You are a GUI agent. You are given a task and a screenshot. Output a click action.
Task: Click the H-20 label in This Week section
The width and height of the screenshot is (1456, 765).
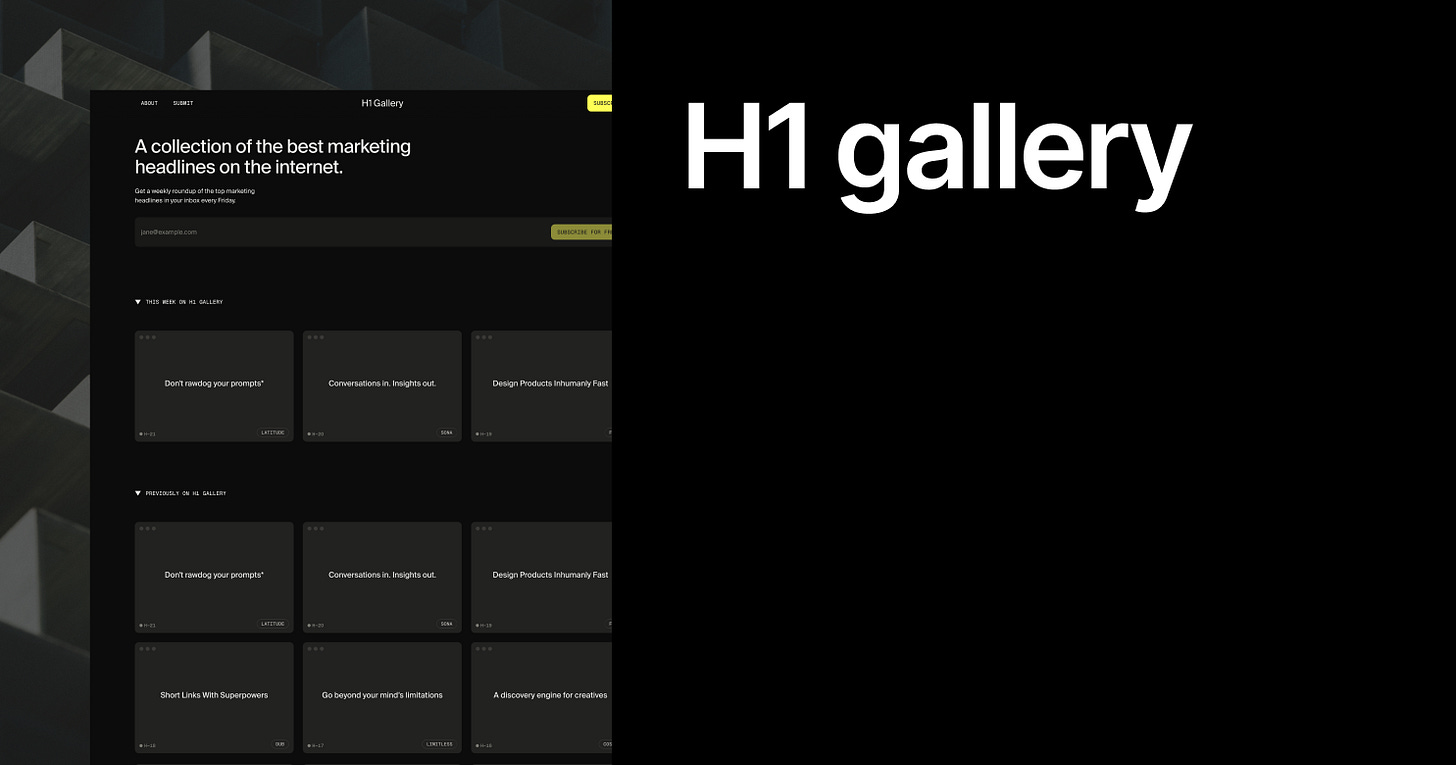click(316, 434)
